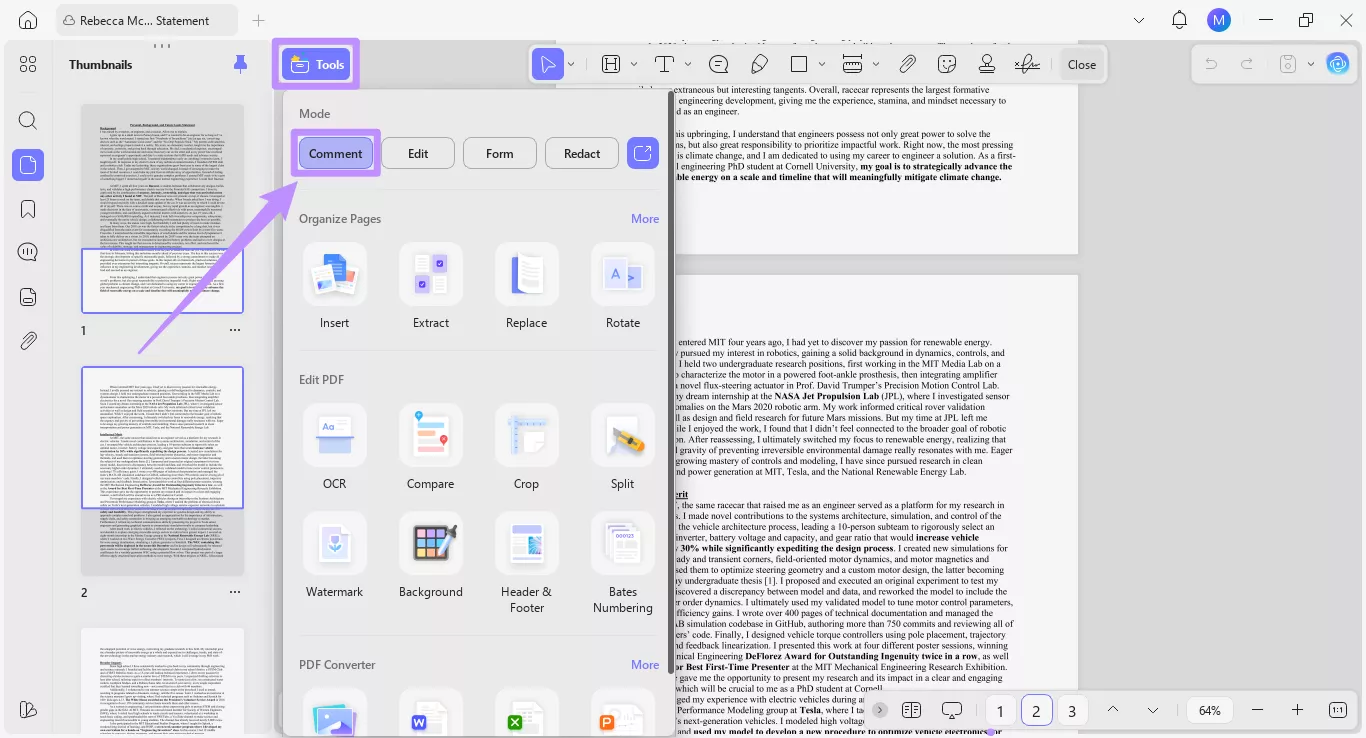
Task: Click the notification bell icon
Action: pyautogui.click(x=1180, y=20)
